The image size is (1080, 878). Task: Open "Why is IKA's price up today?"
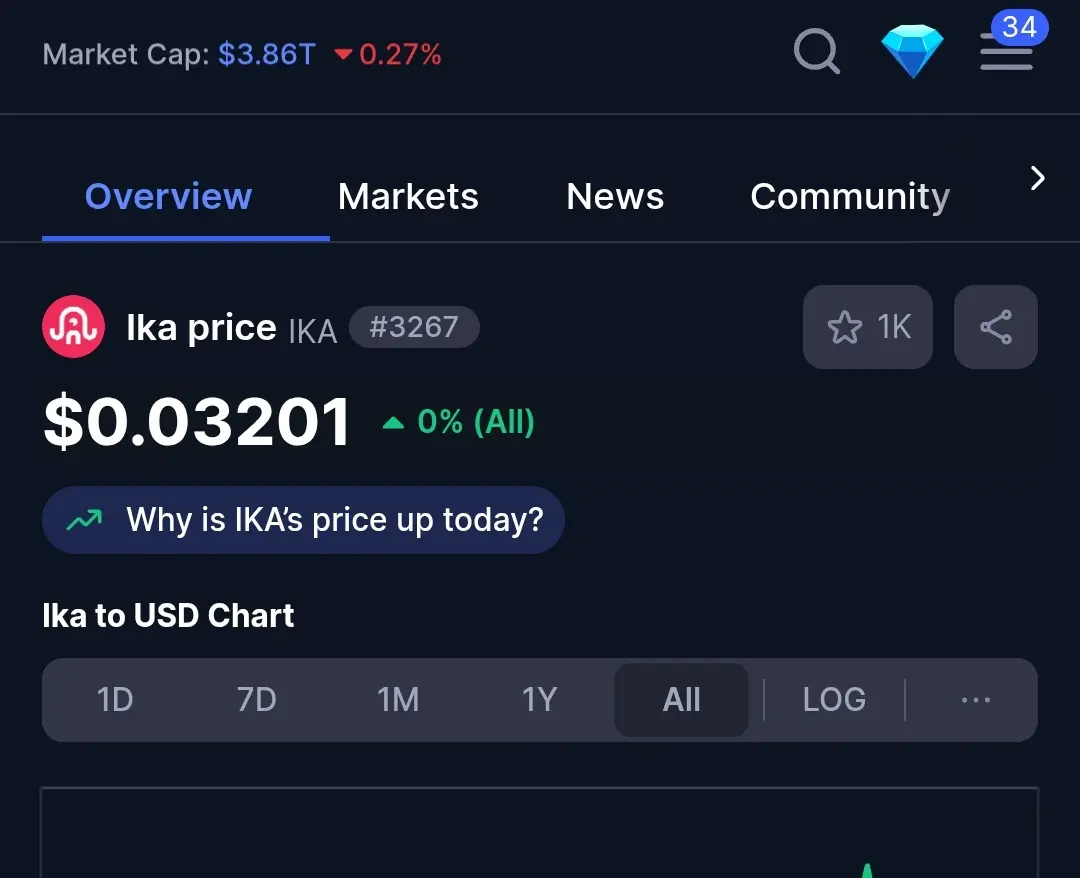pyautogui.click(x=303, y=520)
